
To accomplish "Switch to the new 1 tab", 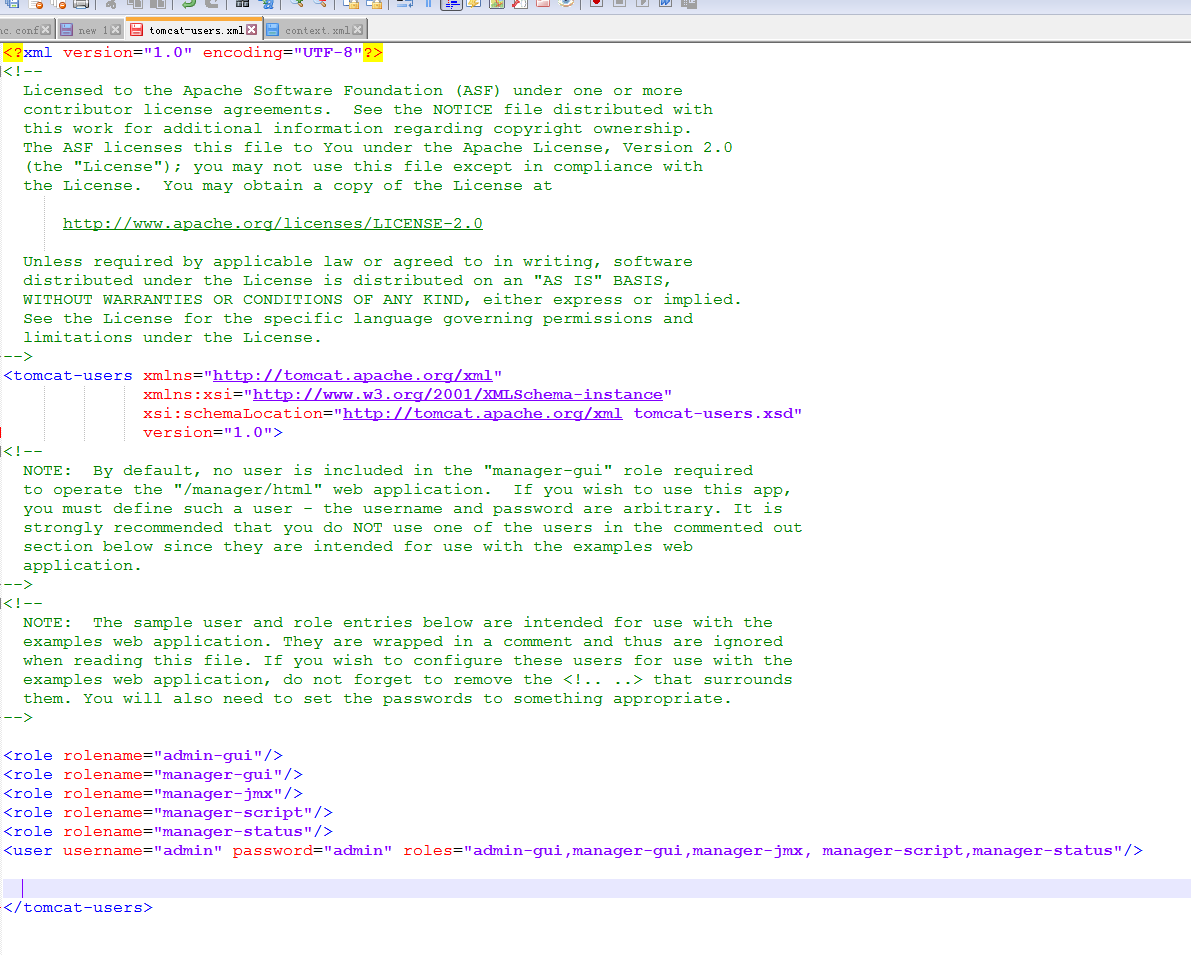I will pyautogui.click(x=90, y=30).
